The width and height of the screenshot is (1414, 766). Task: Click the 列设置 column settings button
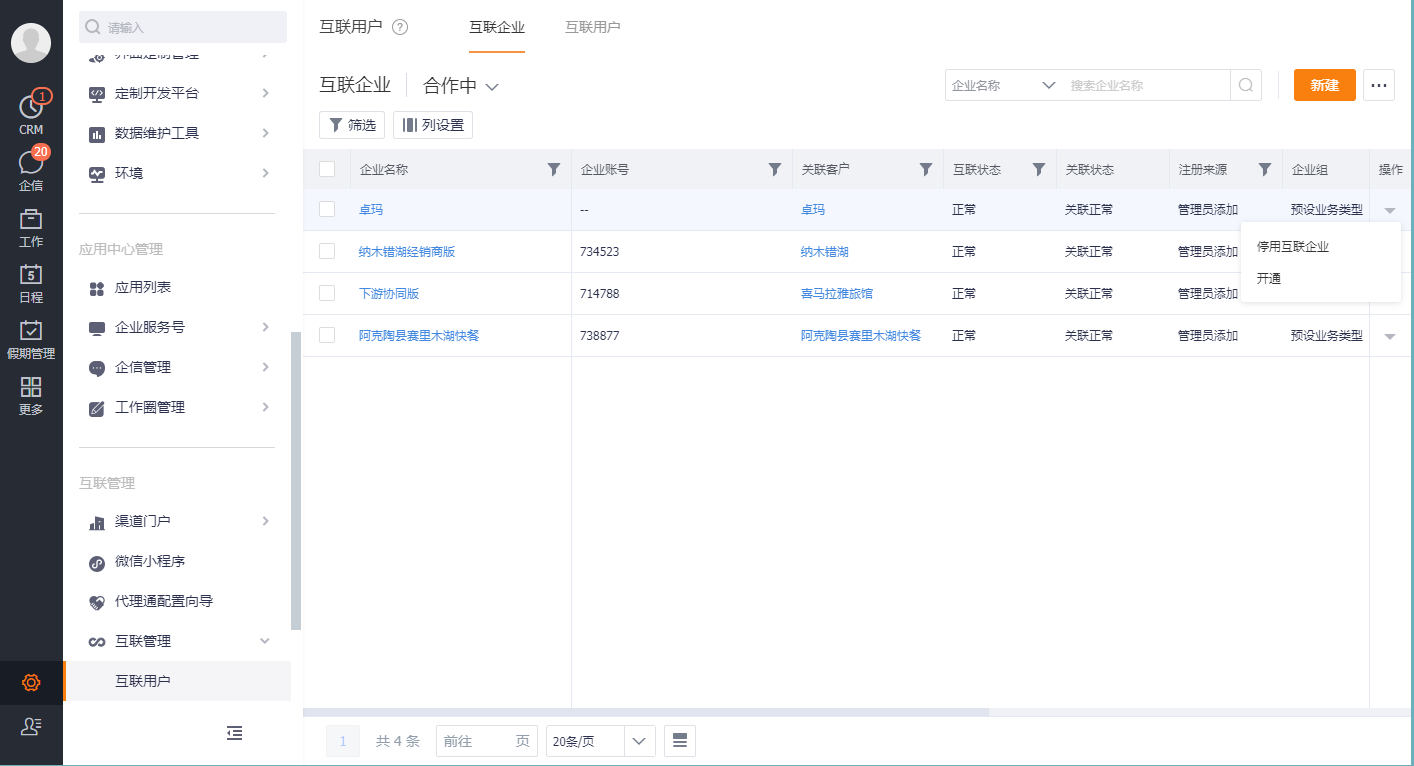click(433, 125)
